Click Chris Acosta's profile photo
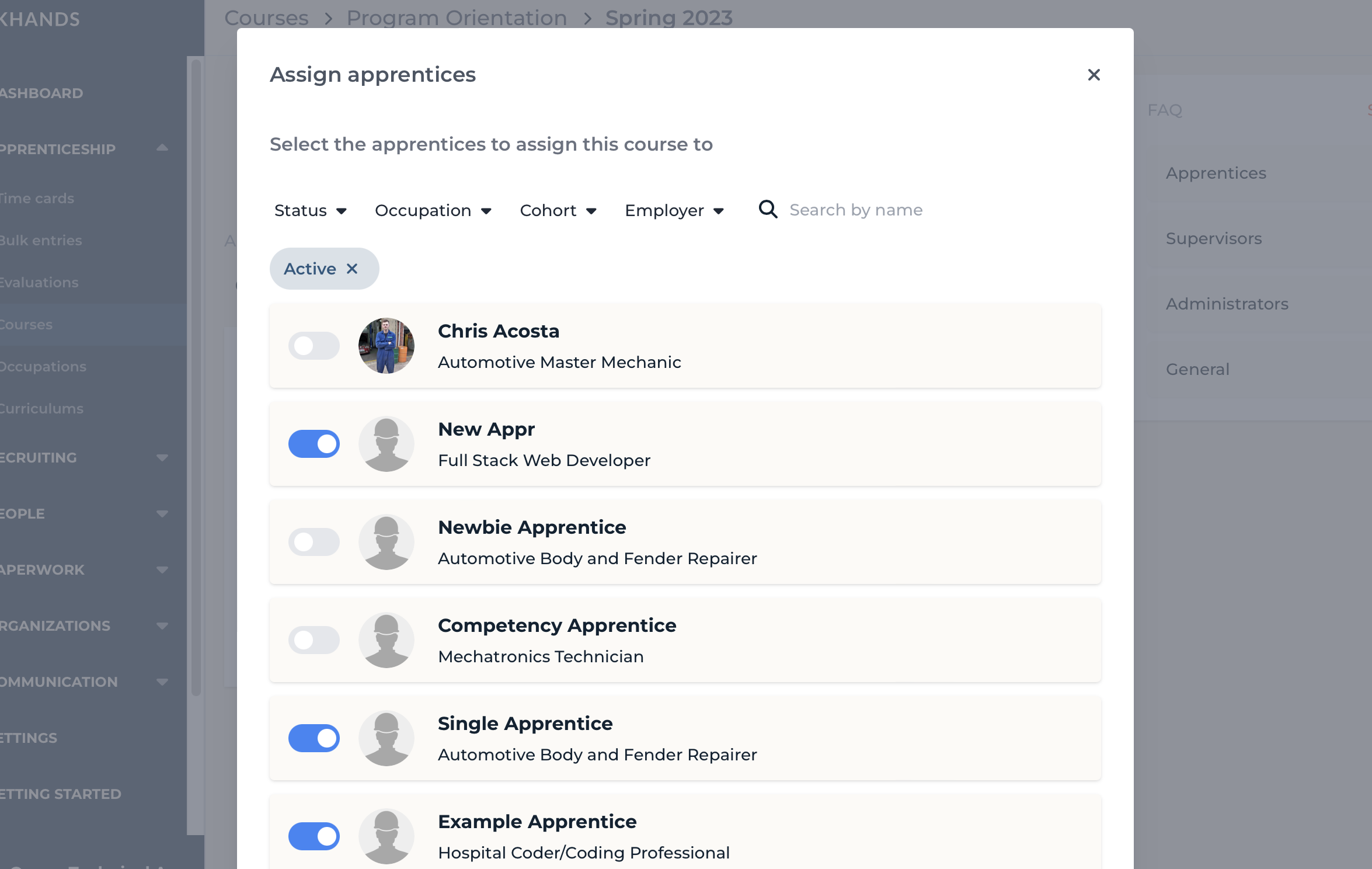 click(386, 346)
